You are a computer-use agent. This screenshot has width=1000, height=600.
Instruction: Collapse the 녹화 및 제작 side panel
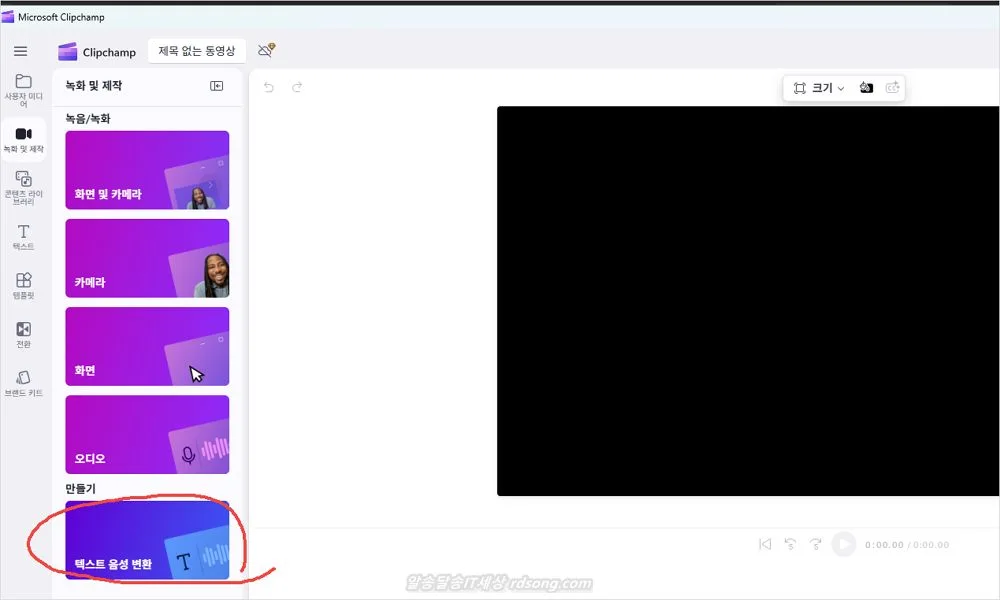click(x=216, y=86)
